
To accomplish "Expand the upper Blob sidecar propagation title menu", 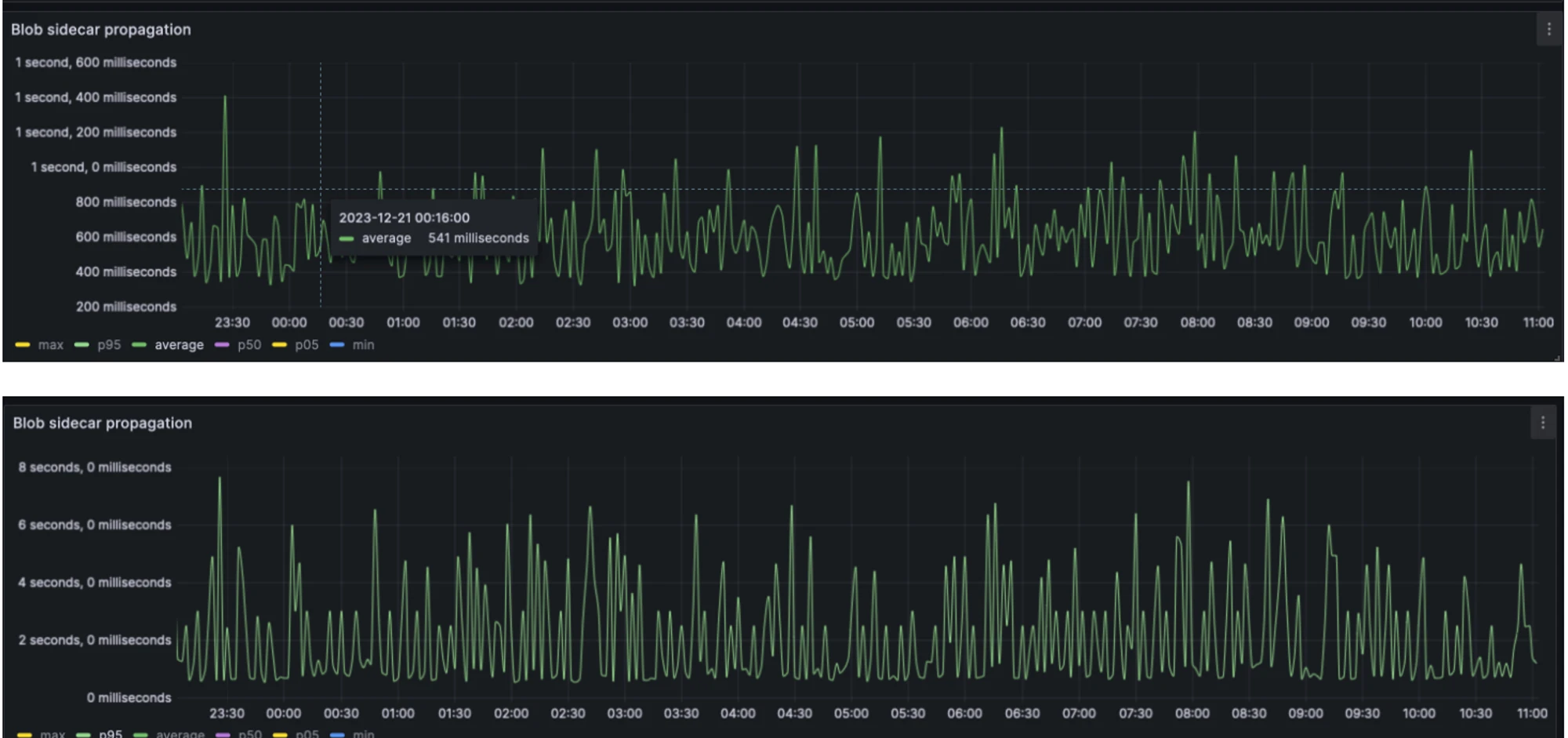I will [101, 30].
